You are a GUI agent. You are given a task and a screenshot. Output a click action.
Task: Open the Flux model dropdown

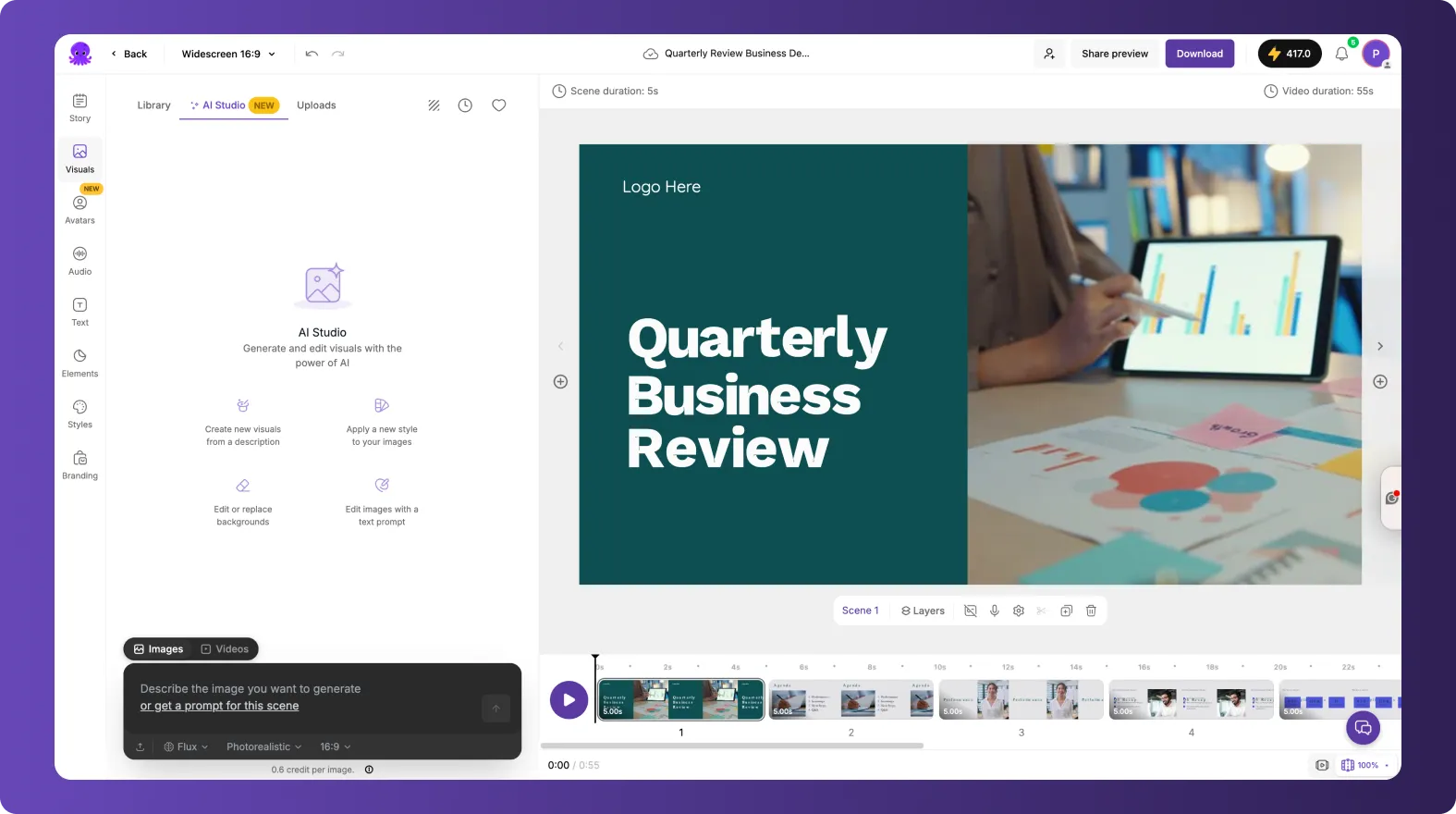(186, 746)
